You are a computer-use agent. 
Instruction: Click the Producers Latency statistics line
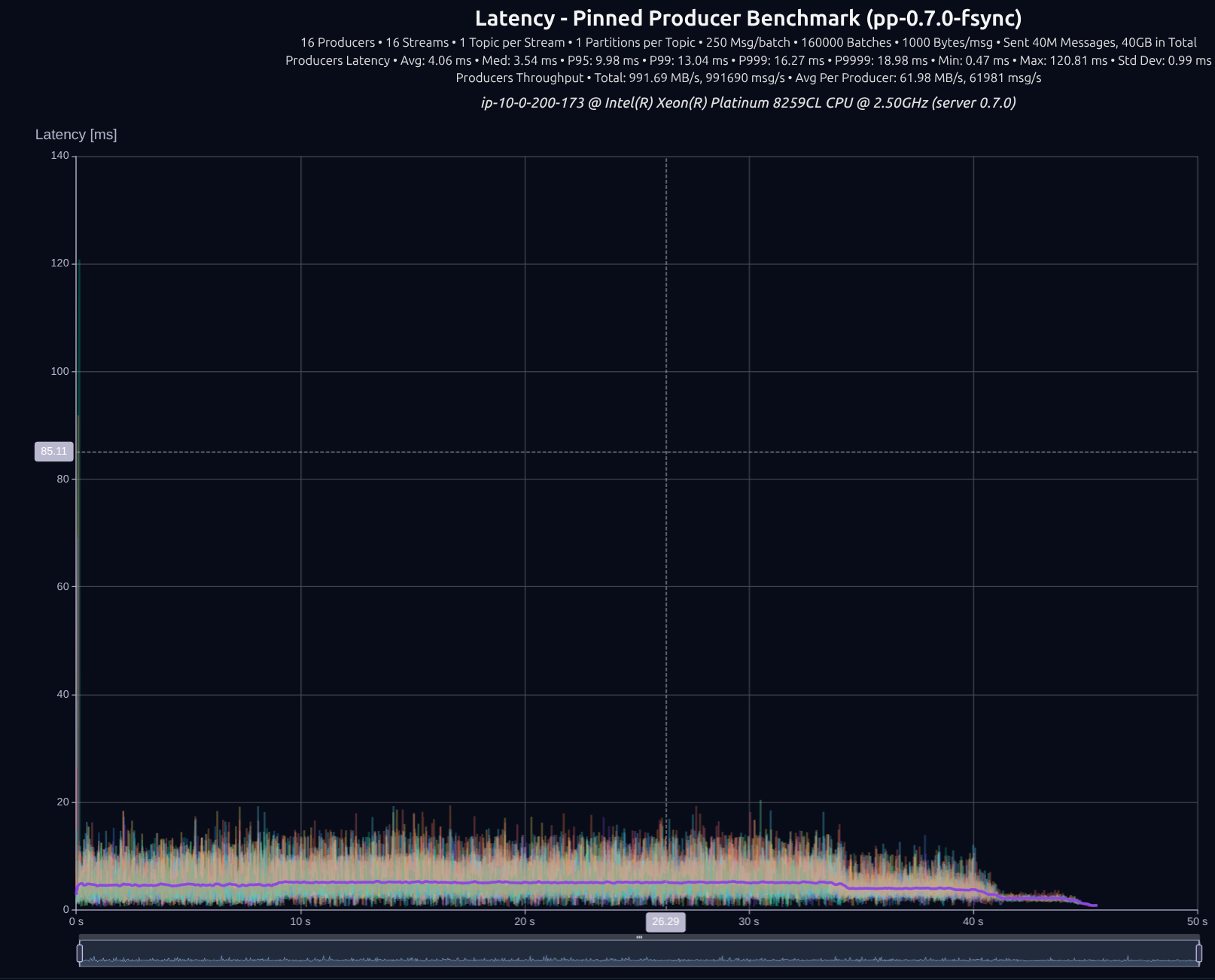click(x=748, y=61)
